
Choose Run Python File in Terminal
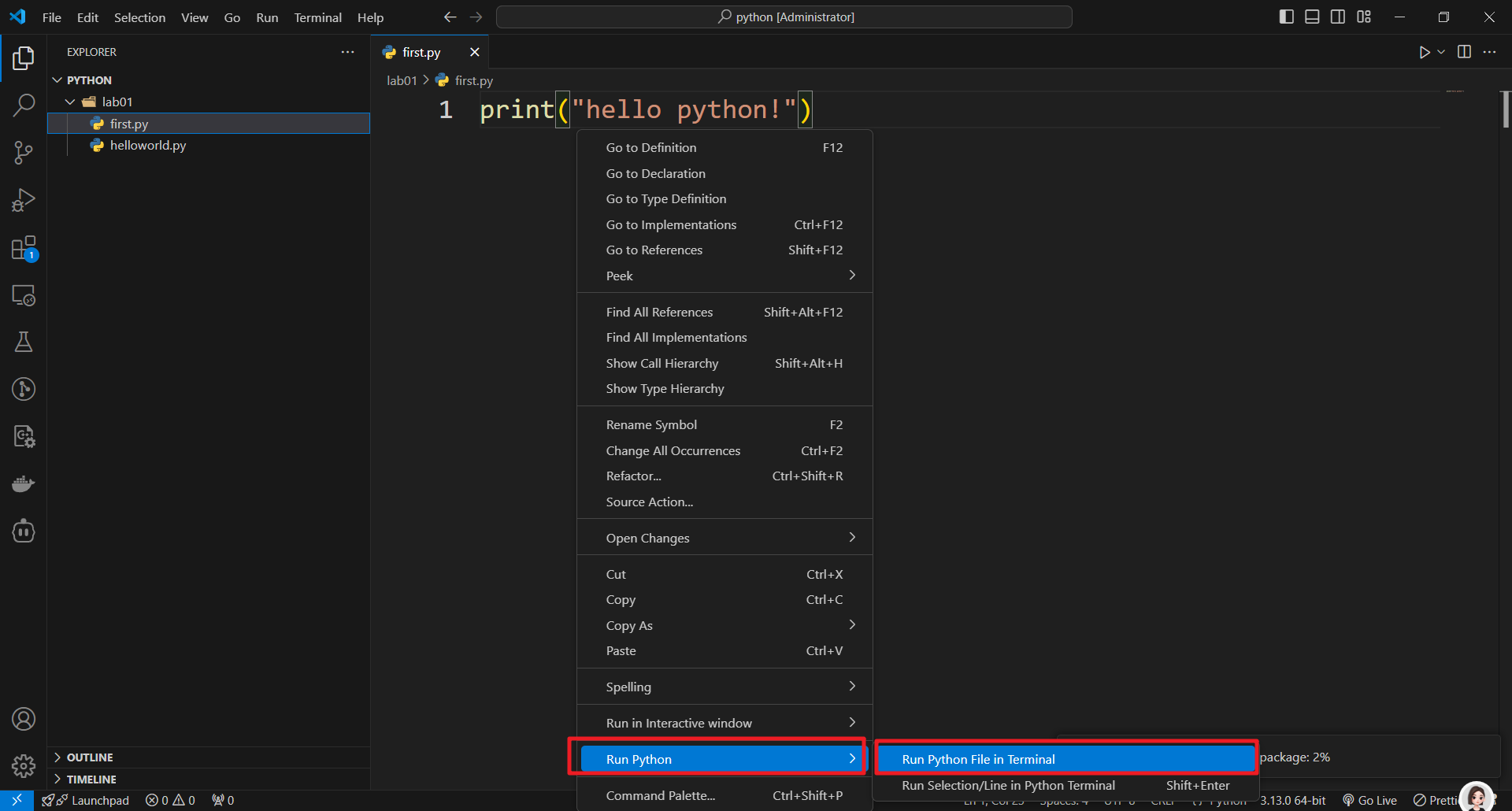click(x=1065, y=759)
